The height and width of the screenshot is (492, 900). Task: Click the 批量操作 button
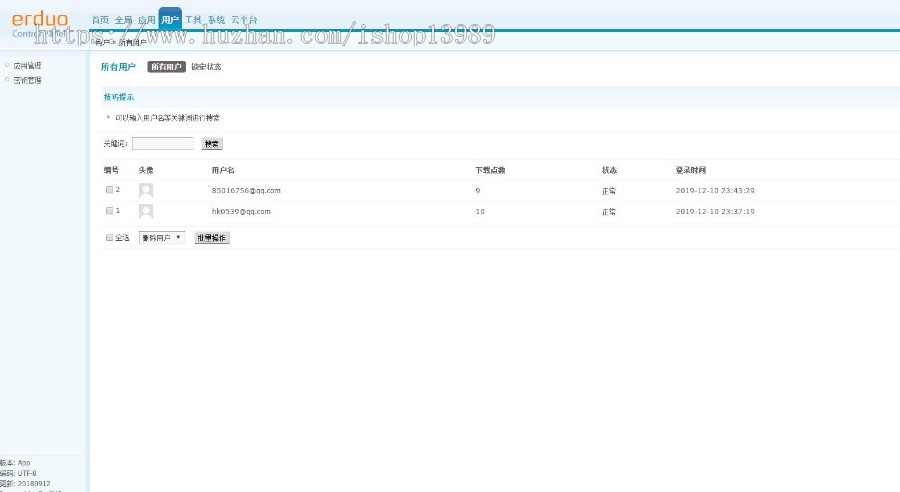pyautogui.click(x=212, y=238)
